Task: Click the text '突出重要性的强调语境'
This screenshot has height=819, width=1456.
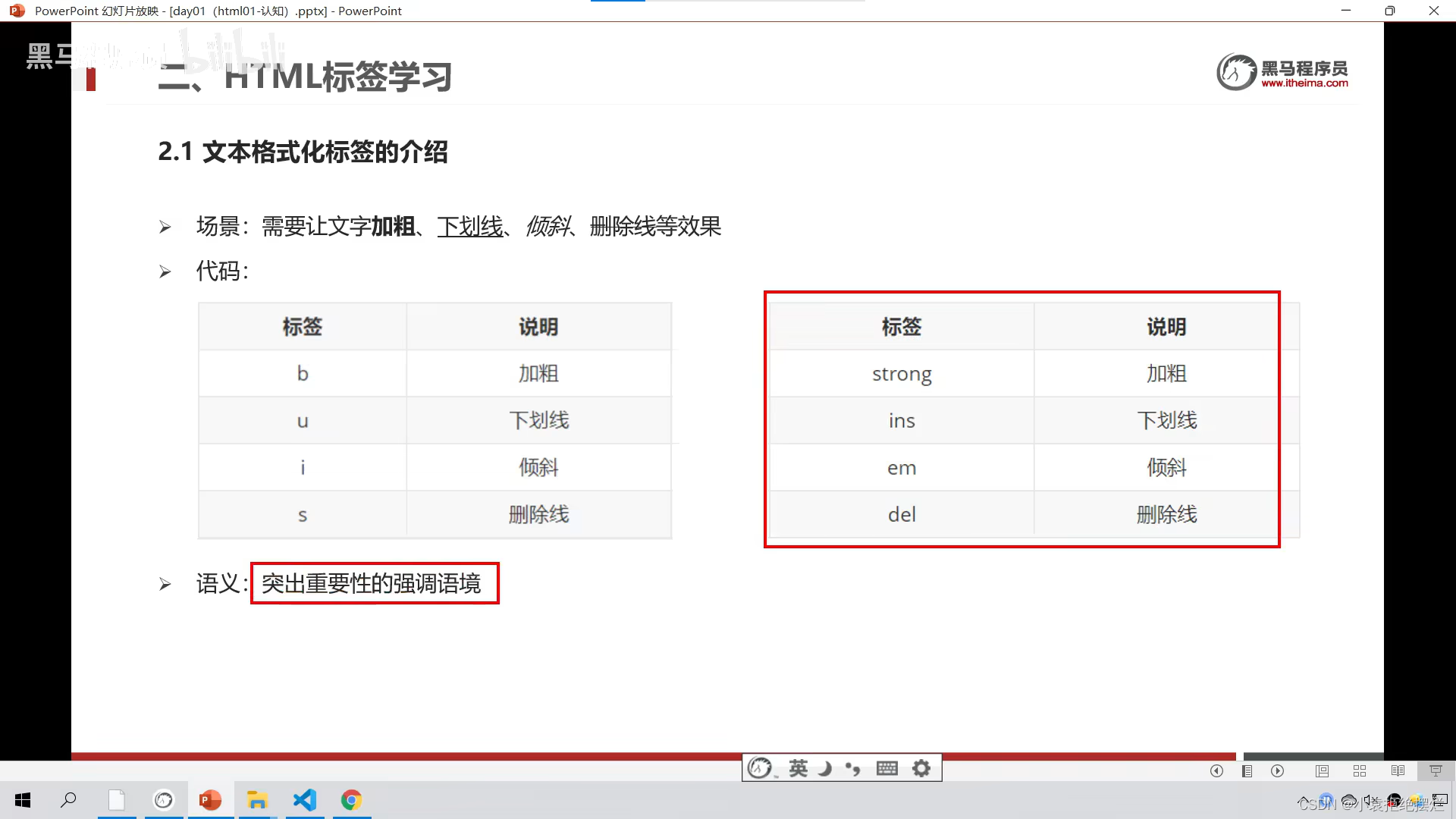Action: coord(371,583)
